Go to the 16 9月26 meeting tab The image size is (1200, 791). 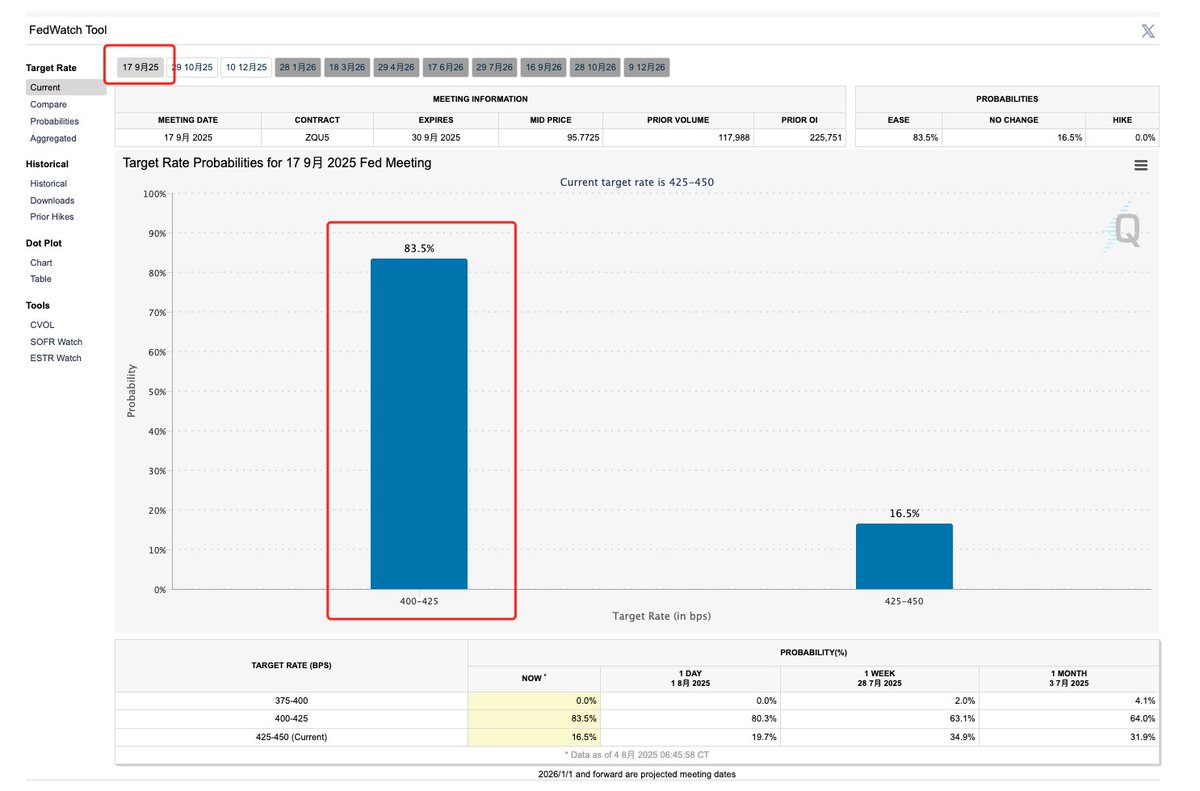pos(544,67)
